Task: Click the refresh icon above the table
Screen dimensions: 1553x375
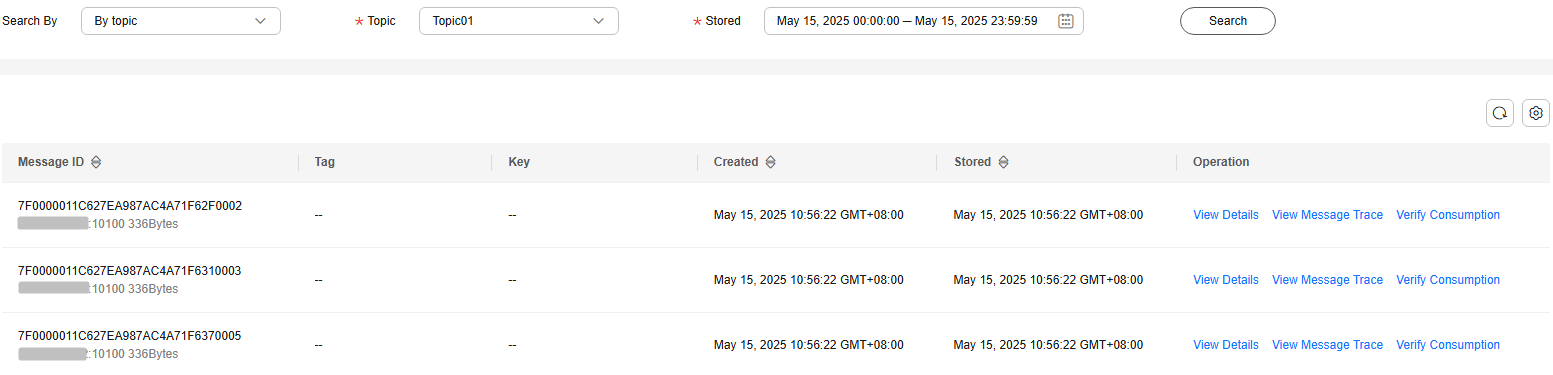Action: [x=1500, y=113]
